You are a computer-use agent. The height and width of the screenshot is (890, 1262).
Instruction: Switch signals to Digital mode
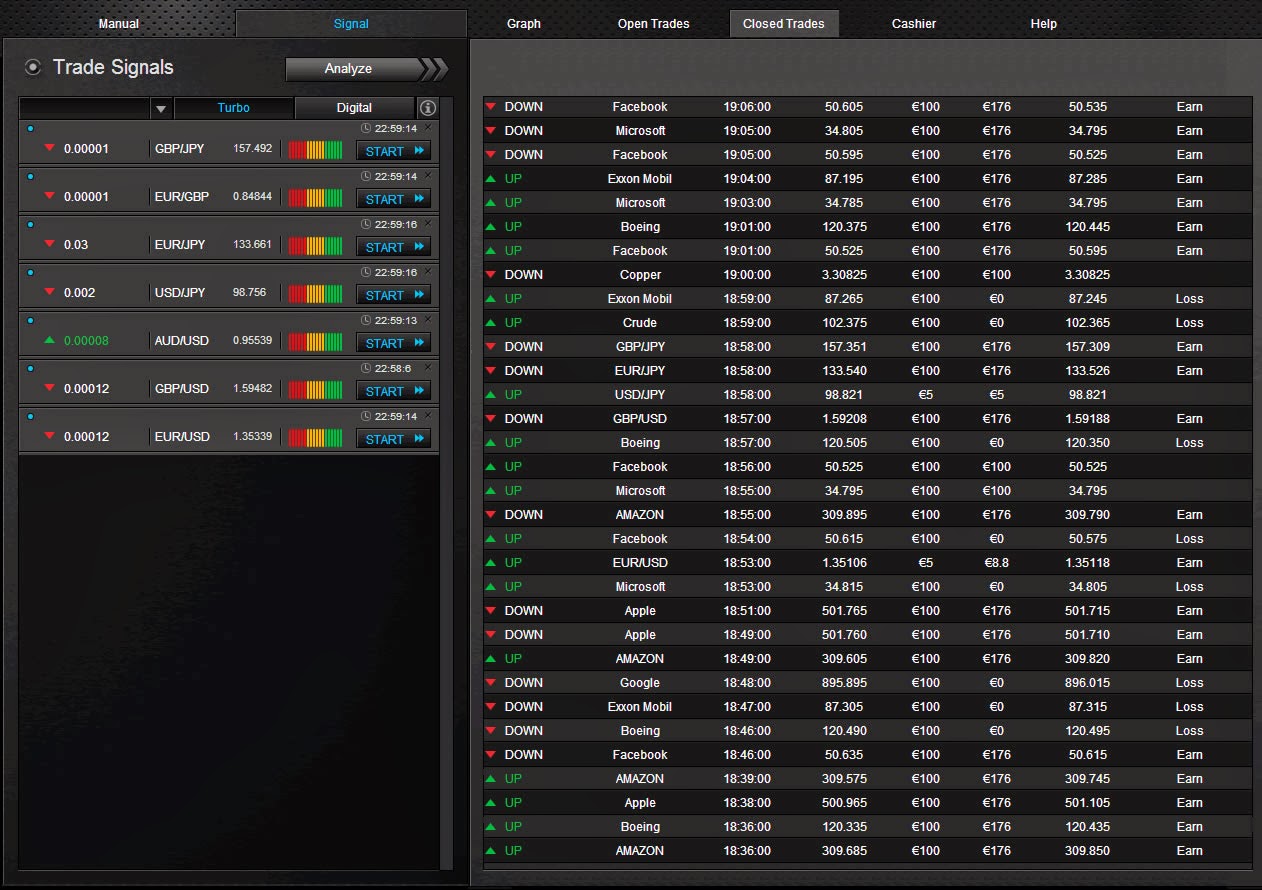(x=354, y=108)
